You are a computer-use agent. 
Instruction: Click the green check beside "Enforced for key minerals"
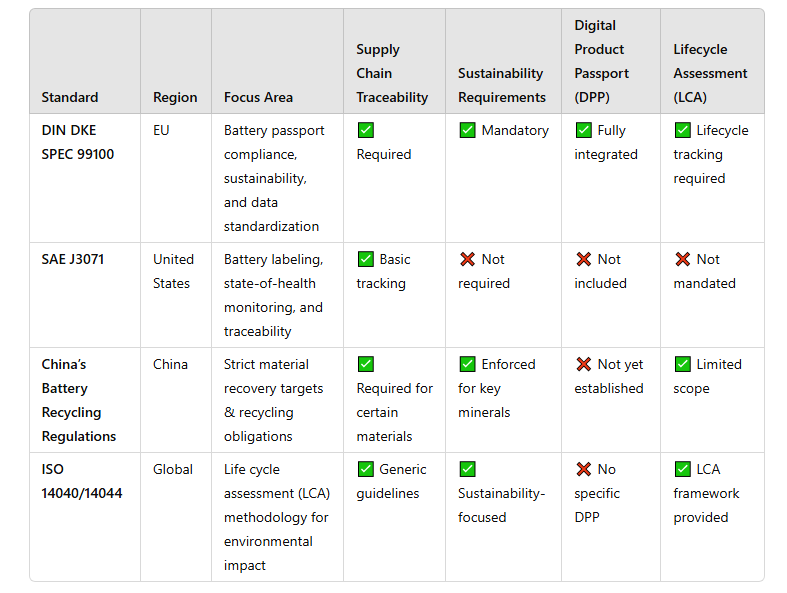pyautogui.click(x=467, y=364)
